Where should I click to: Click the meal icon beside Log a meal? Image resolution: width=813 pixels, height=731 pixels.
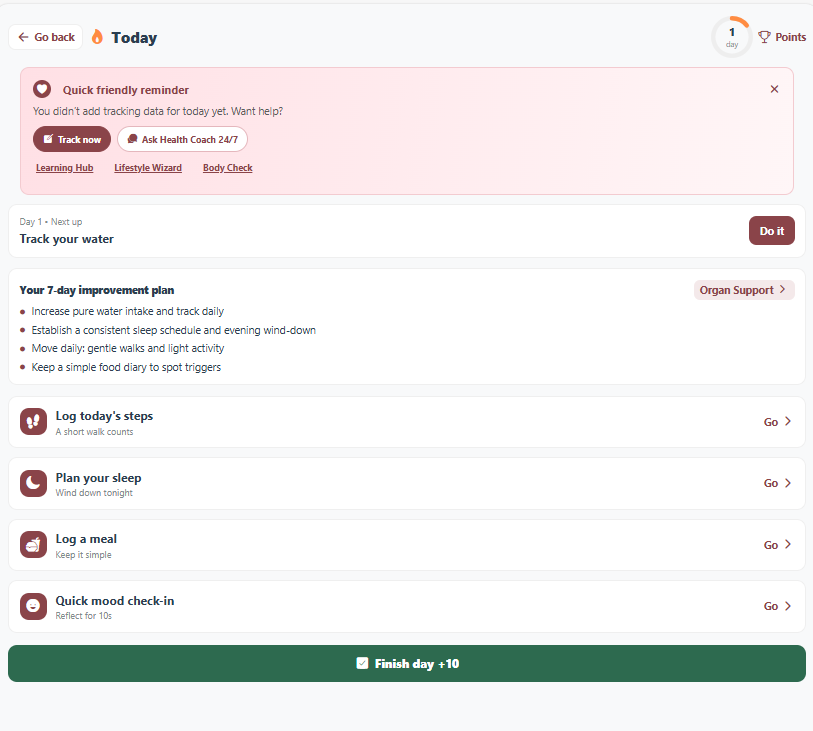[34, 545]
